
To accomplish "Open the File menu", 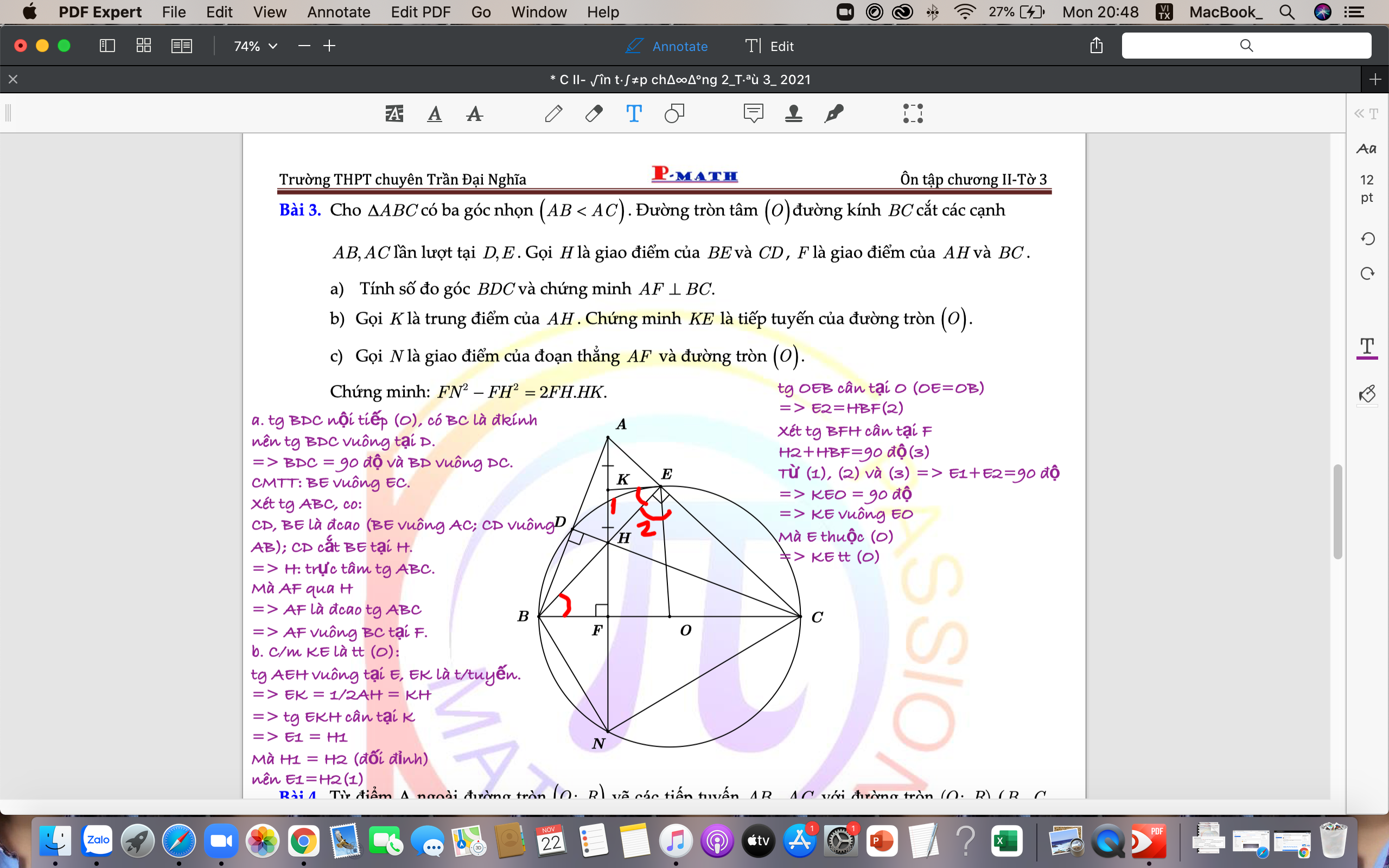I will pyautogui.click(x=174, y=12).
